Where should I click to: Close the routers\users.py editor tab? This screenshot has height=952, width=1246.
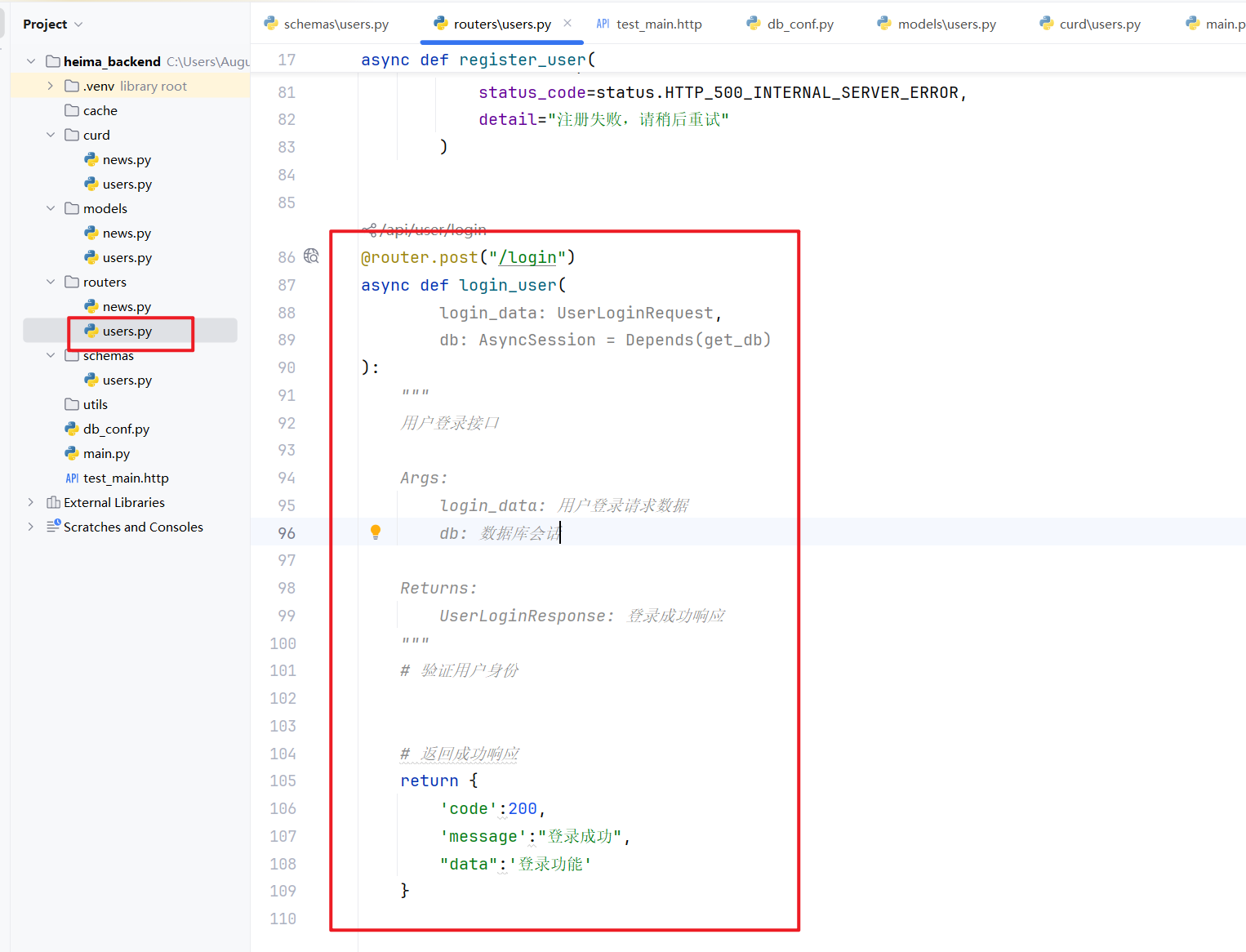567,23
